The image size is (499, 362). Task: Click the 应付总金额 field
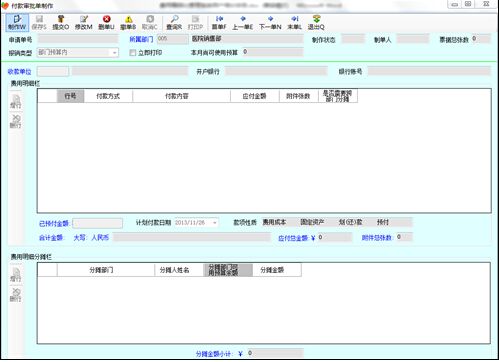coord(335,237)
